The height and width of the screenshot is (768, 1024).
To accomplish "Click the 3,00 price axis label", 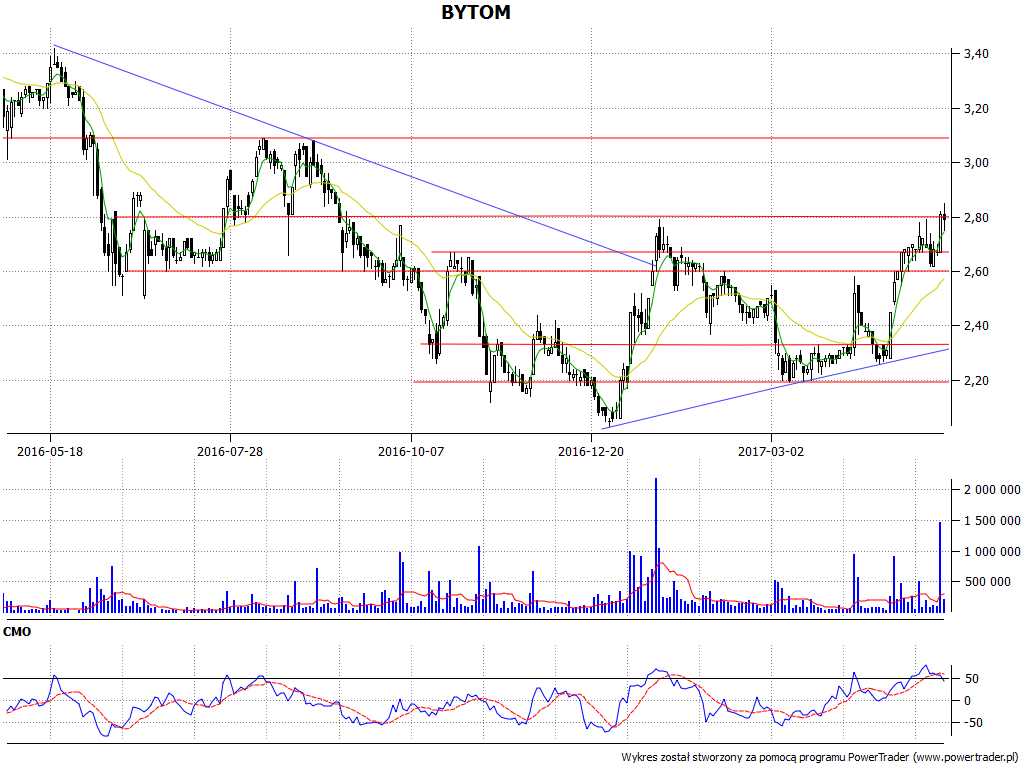I will [976, 163].
